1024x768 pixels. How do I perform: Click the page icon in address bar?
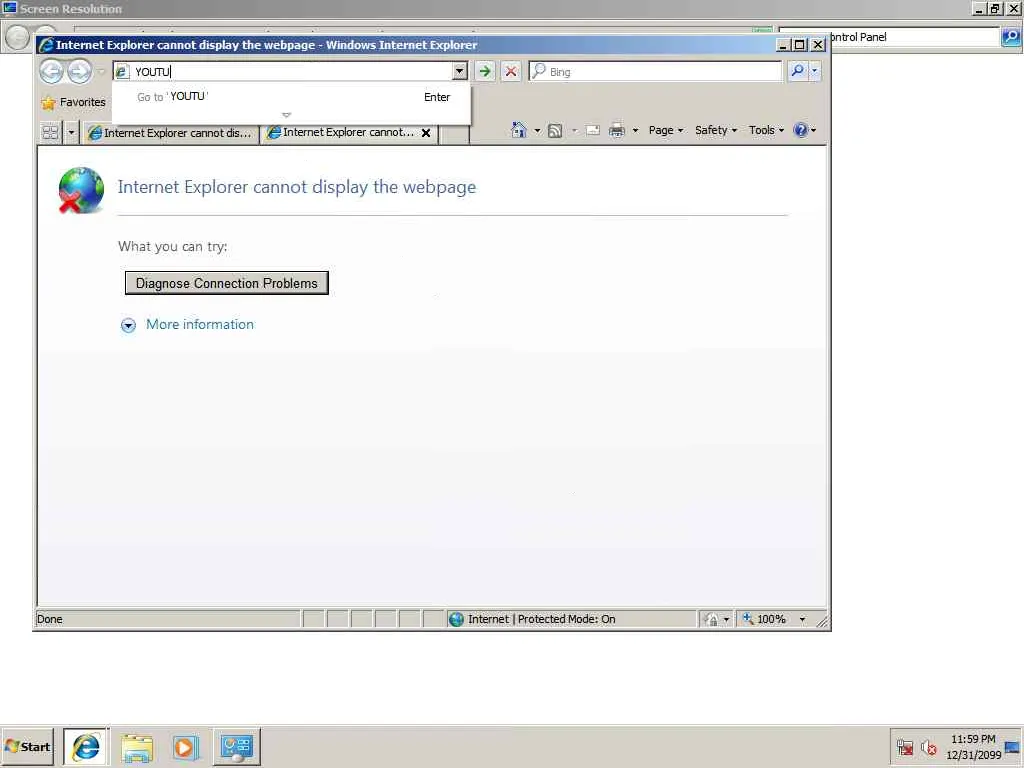pos(121,72)
